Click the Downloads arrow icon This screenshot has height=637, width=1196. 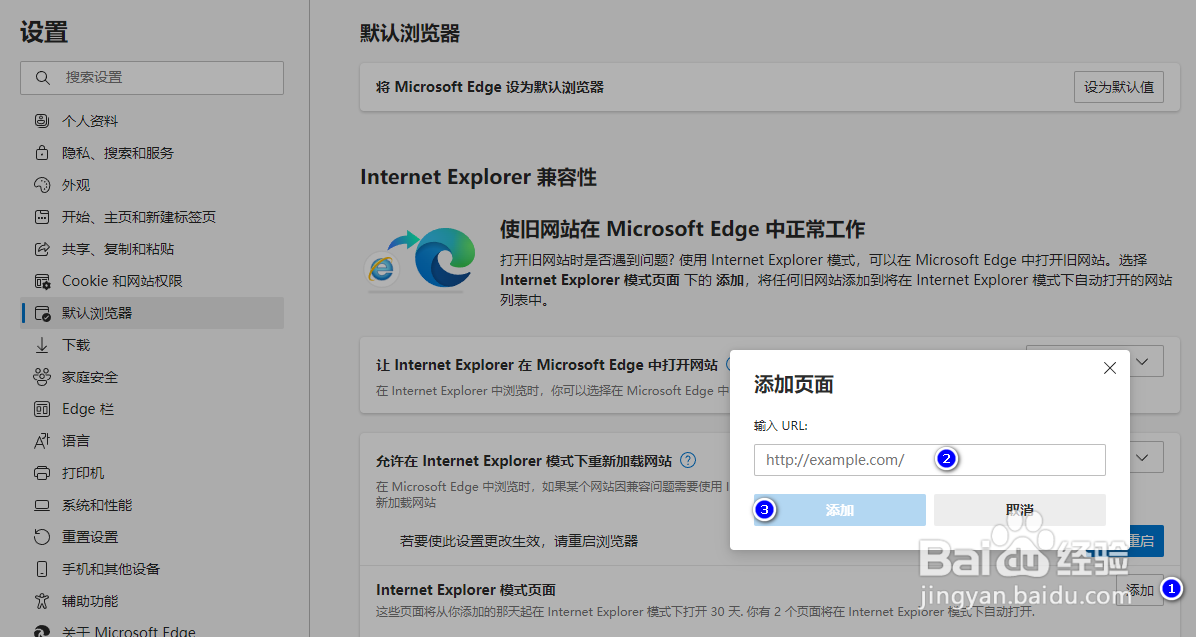42,345
